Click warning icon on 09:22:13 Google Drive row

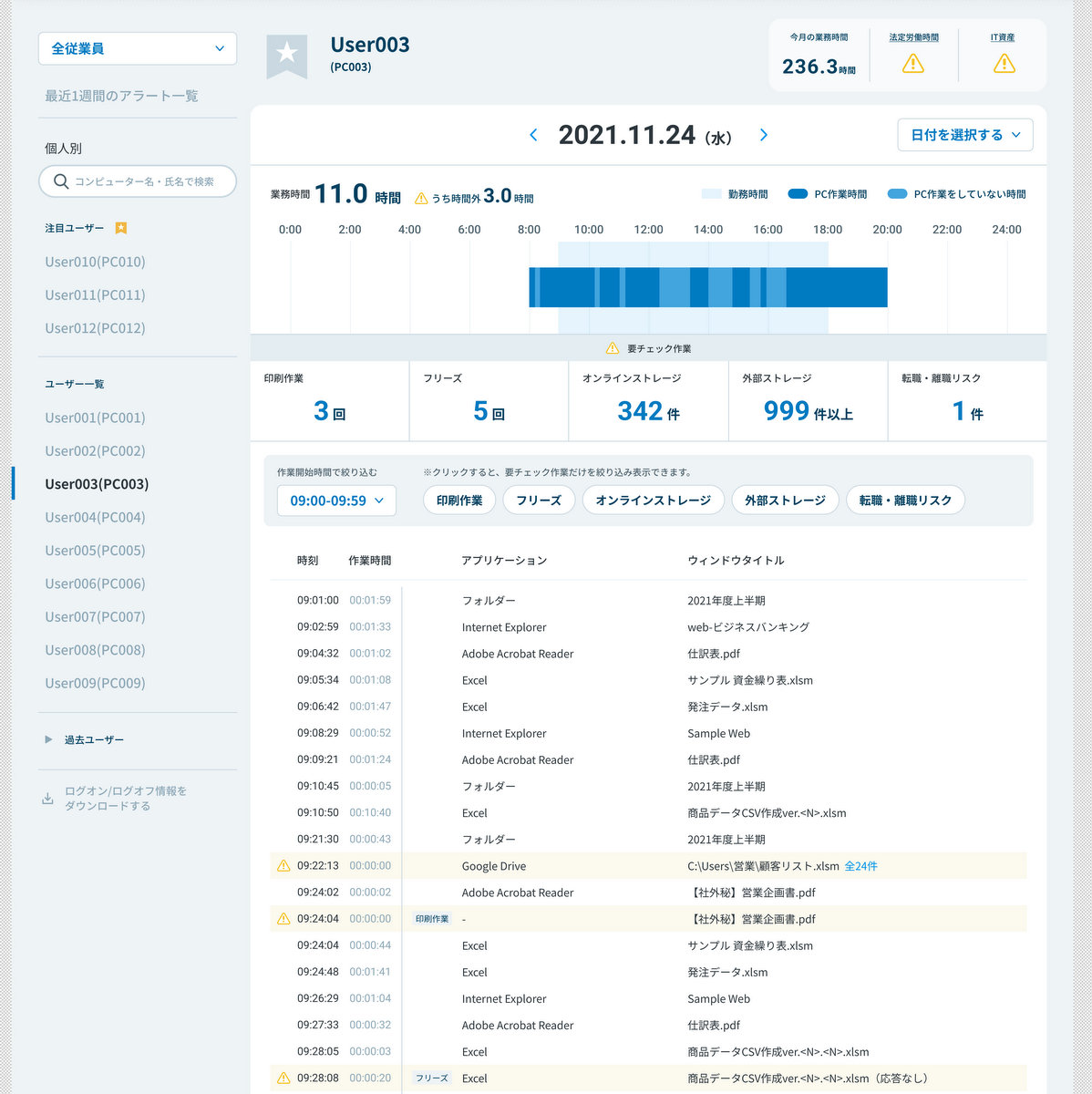pos(283,866)
